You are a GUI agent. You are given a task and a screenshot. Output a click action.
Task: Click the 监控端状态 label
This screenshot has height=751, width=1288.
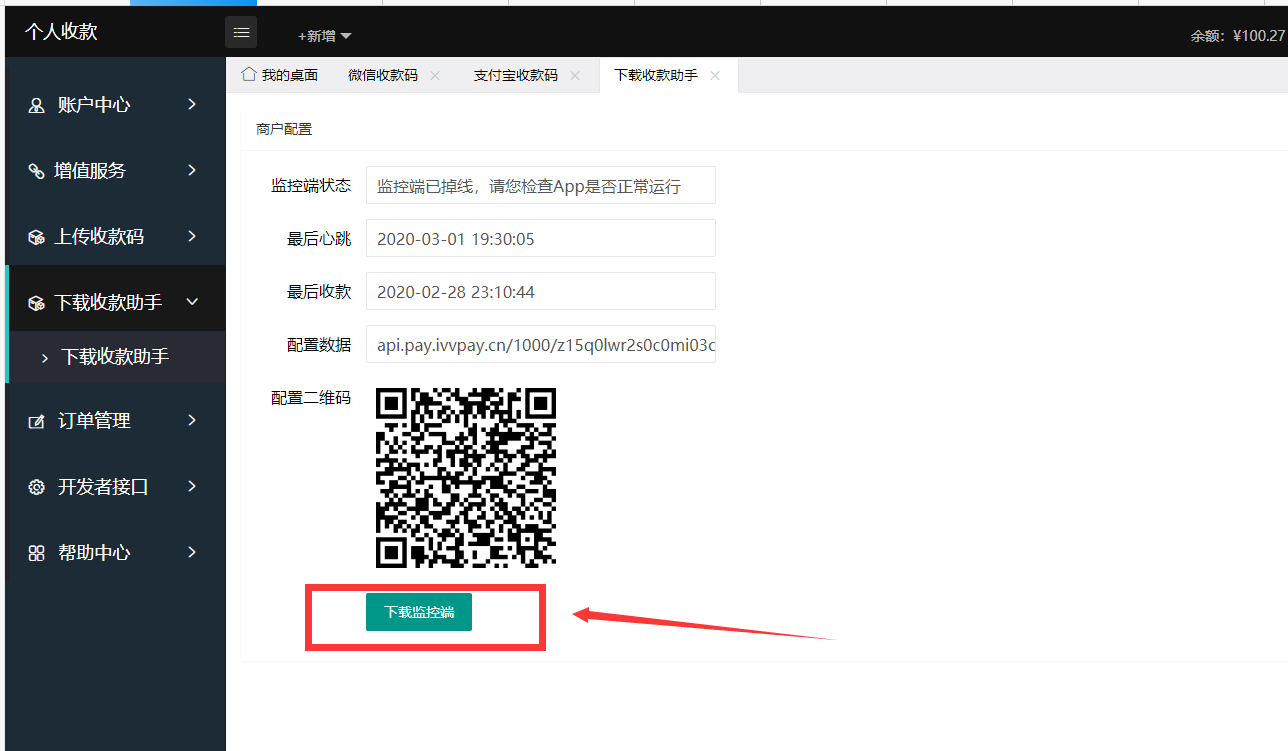coord(311,186)
